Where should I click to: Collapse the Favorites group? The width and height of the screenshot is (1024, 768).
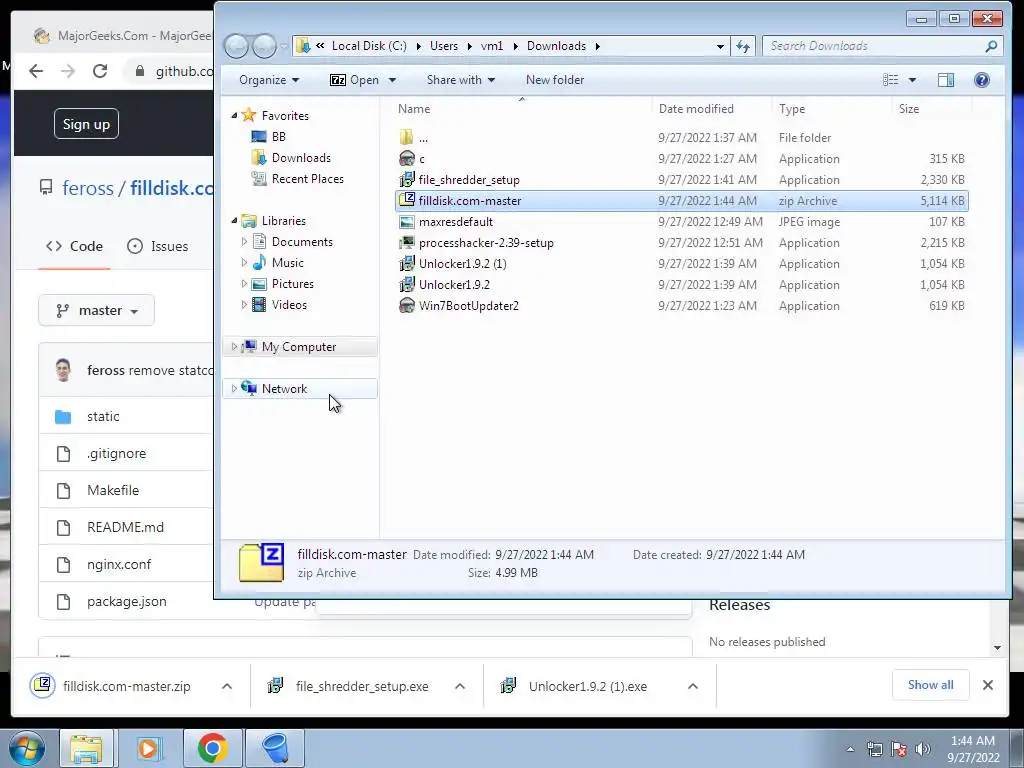(234, 116)
